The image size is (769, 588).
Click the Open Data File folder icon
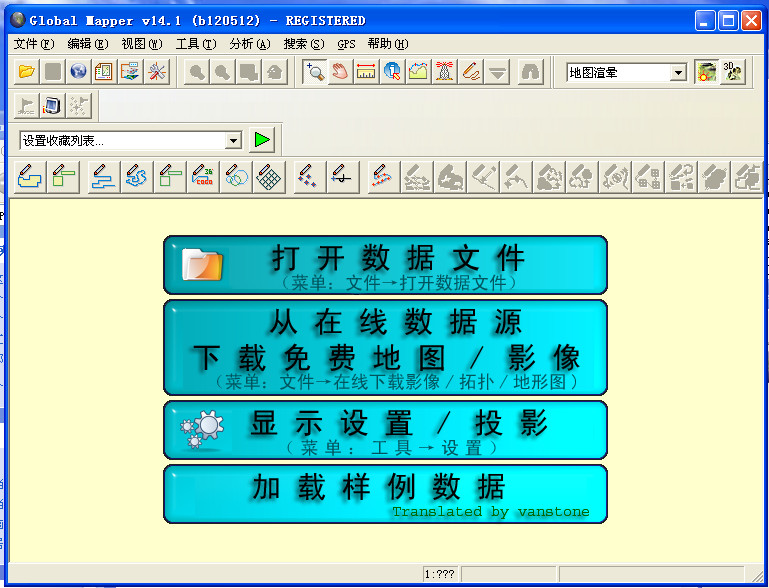point(26,72)
